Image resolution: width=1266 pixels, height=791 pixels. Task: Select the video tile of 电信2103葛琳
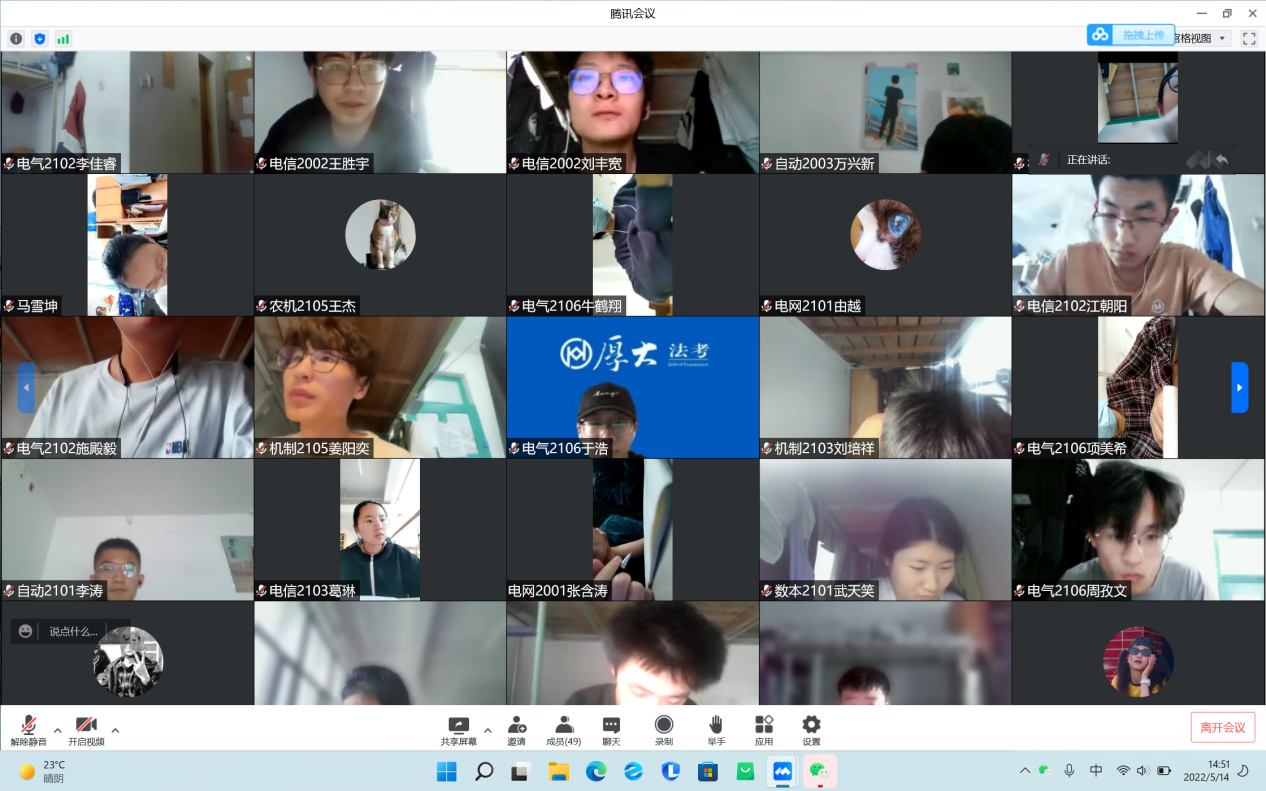click(380, 530)
